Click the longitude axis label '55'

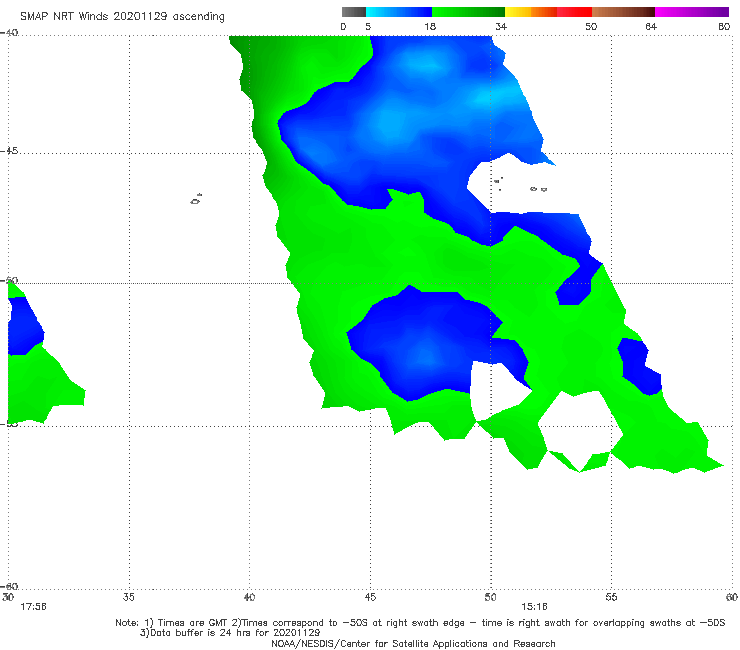611,597
